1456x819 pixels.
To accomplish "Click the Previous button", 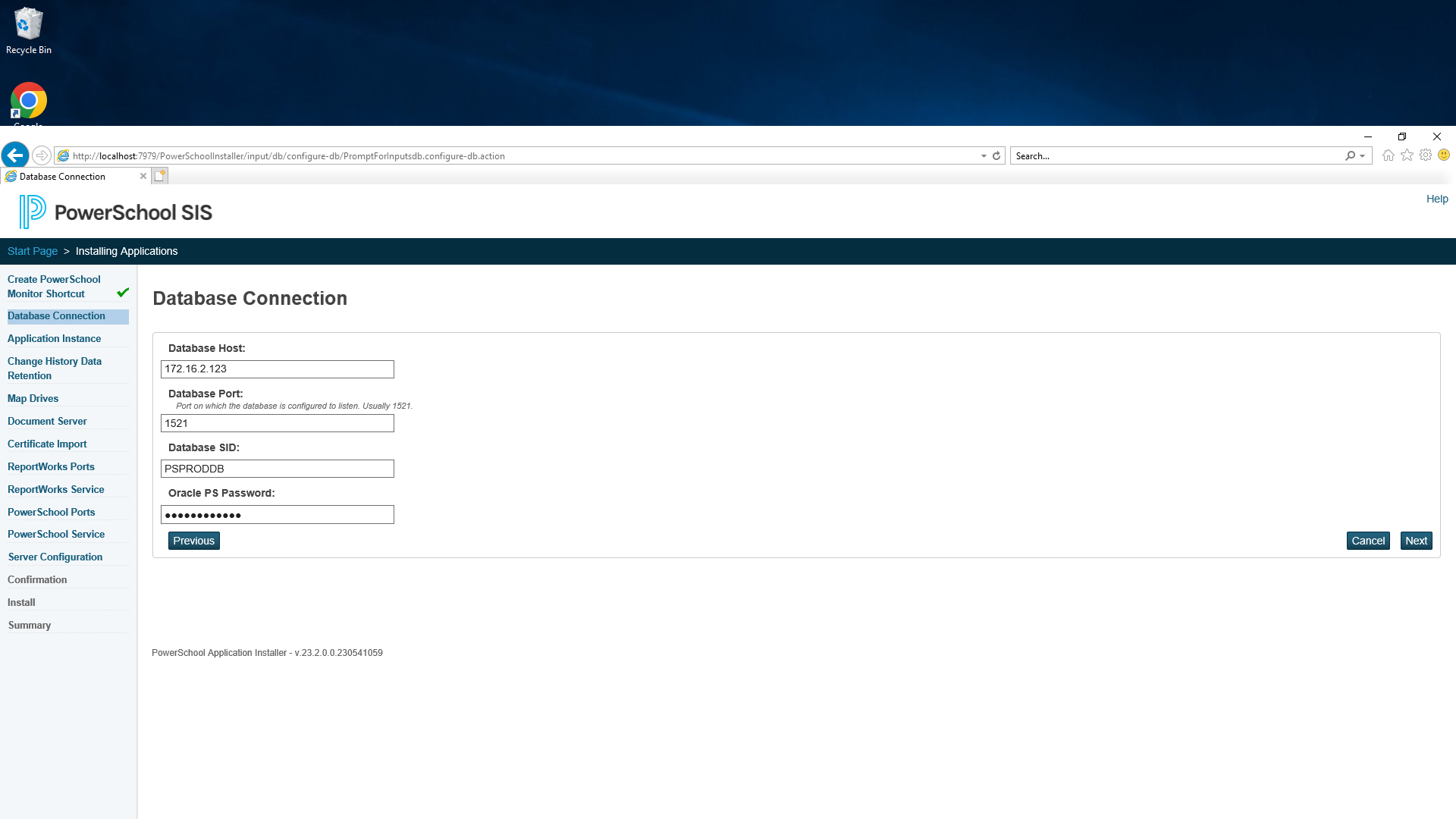I will [x=194, y=541].
